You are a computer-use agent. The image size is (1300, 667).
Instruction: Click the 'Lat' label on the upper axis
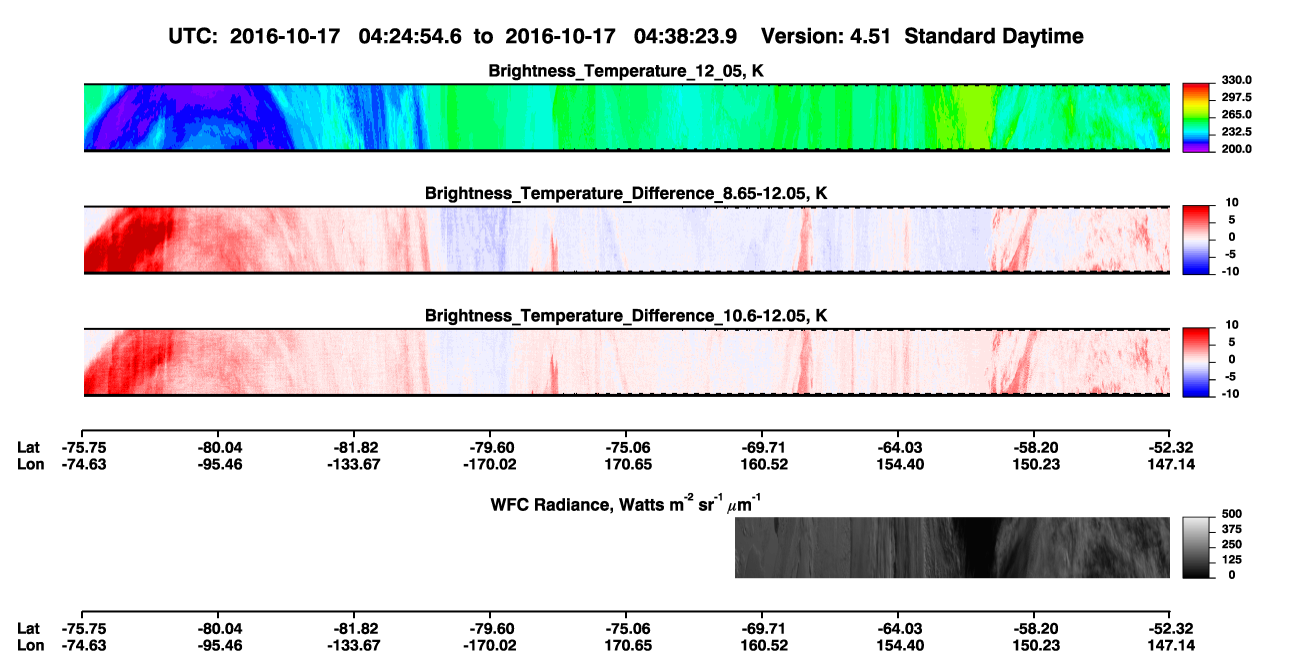(28, 447)
